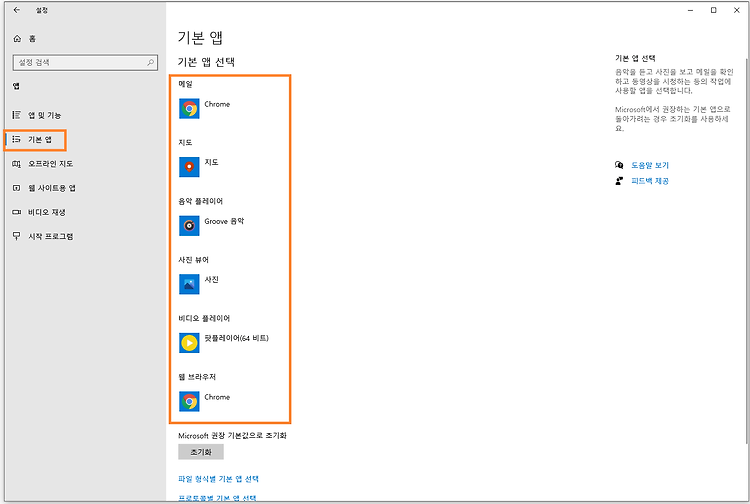
Task: Change photo viewer labeled 사진
Action: (211, 279)
